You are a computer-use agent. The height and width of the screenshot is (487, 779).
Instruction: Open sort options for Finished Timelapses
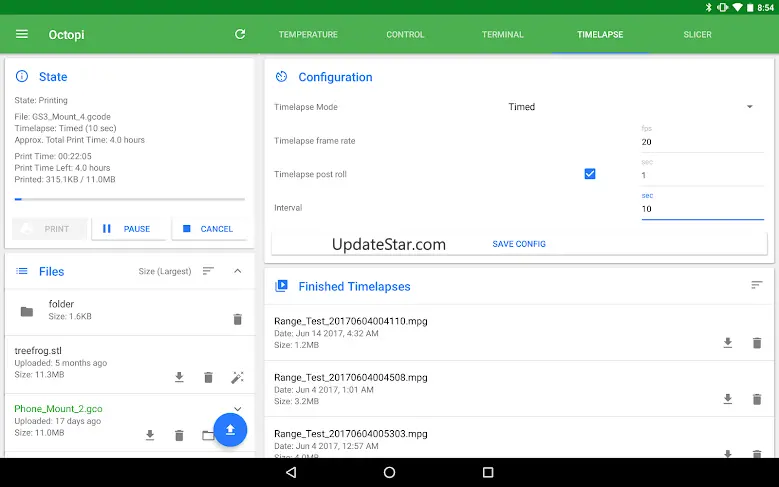click(x=757, y=286)
